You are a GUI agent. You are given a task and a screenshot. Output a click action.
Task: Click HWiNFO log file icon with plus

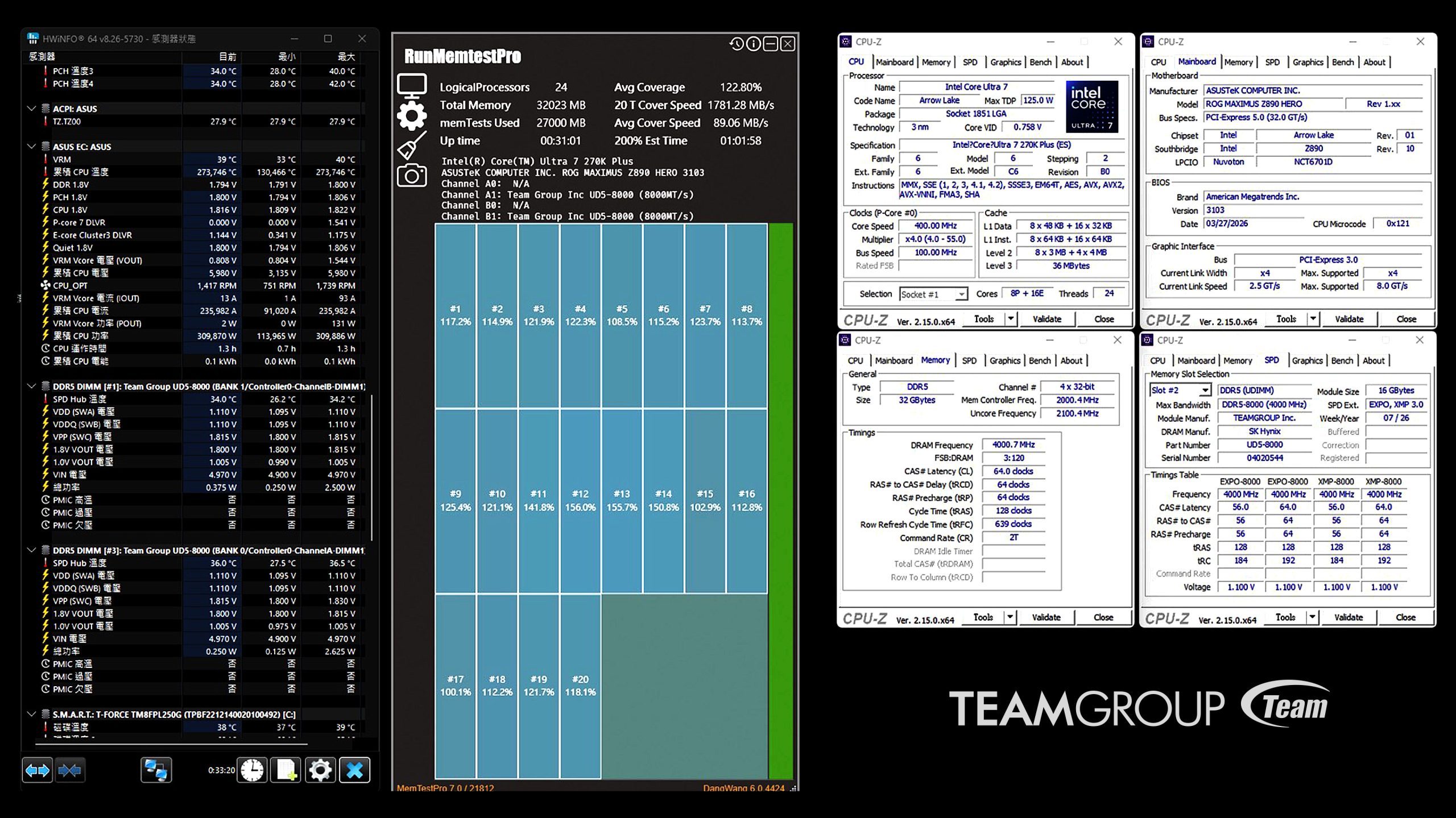pyautogui.click(x=286, y=770)
